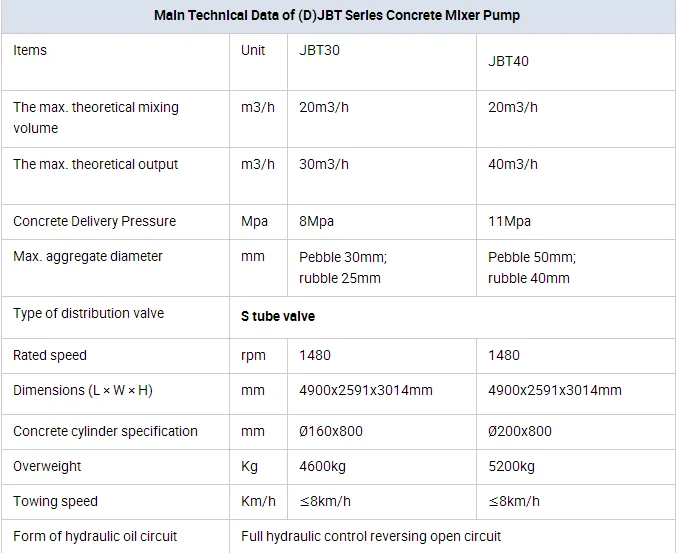
Task: Click the 8Mpa delivery pressure value
Action: pos(316,221)
